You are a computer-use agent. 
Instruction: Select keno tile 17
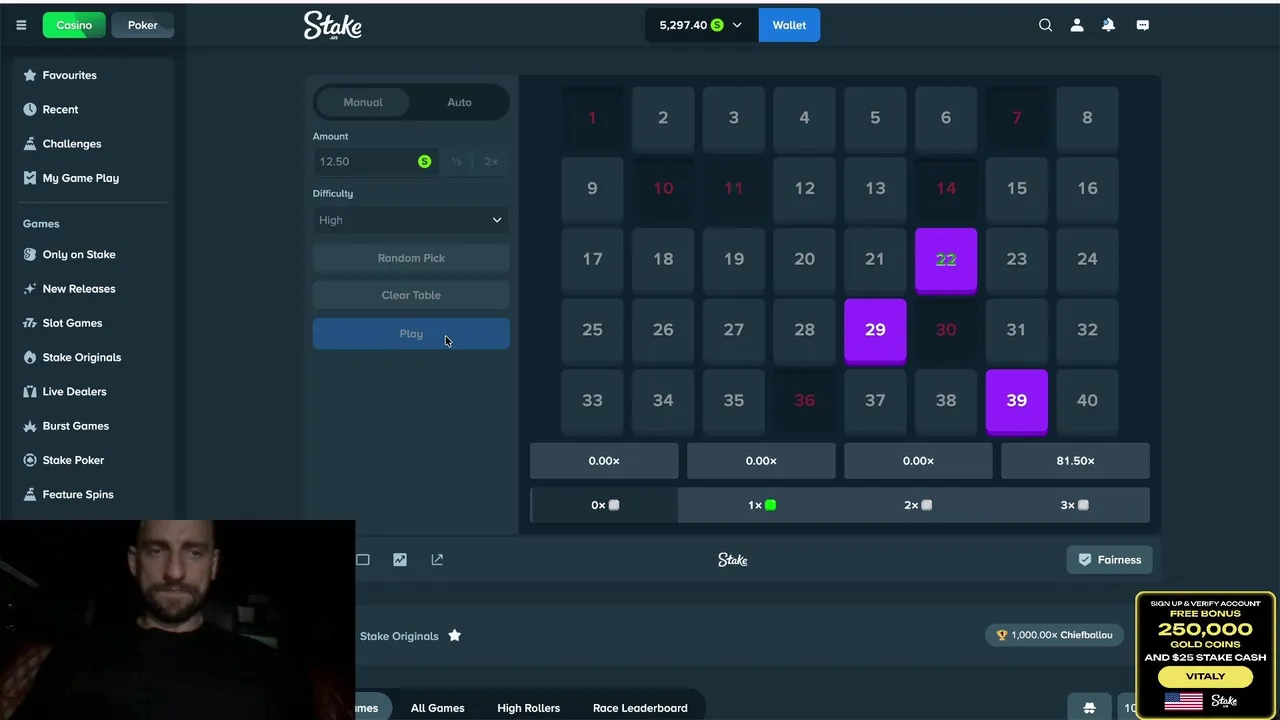pyautogui.click(x=592, y=260)
